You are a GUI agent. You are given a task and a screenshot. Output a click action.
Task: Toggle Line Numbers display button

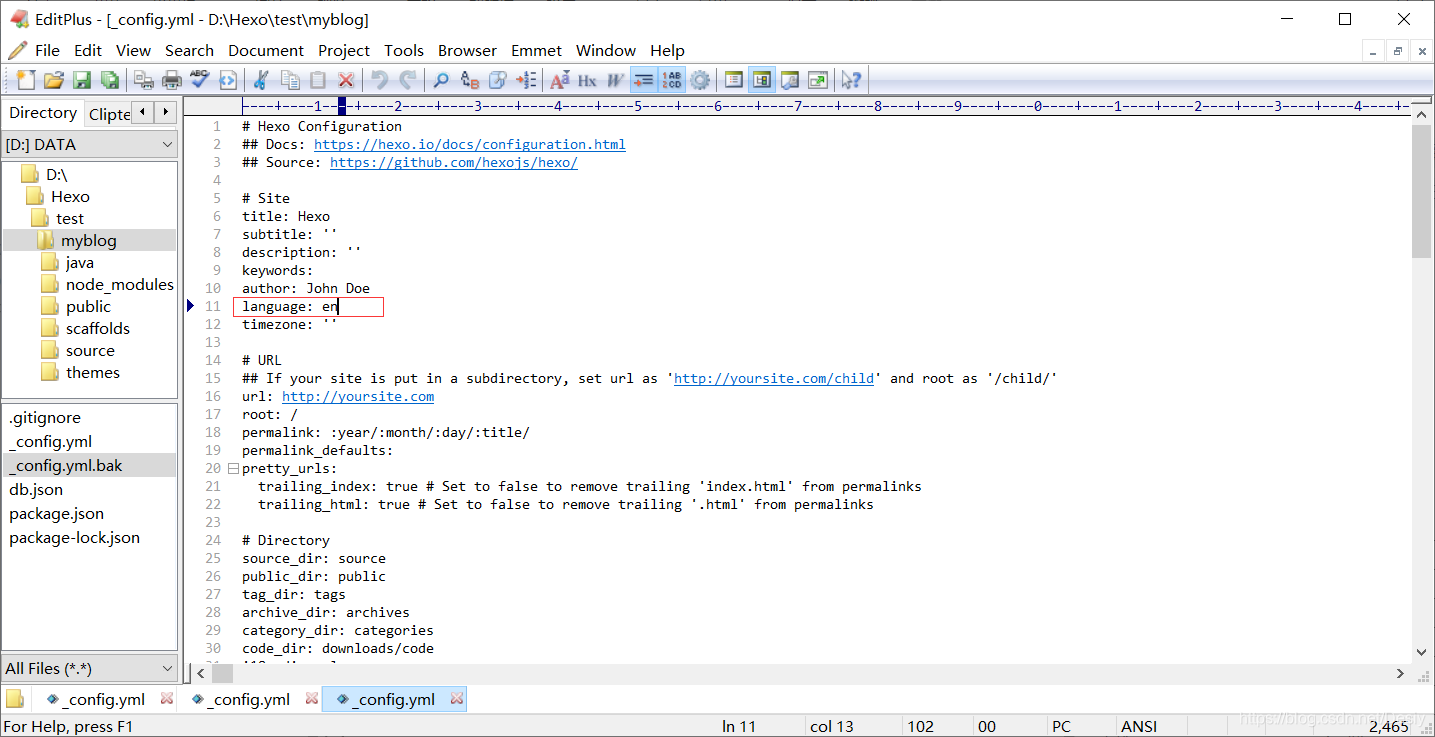pos(672,80)
